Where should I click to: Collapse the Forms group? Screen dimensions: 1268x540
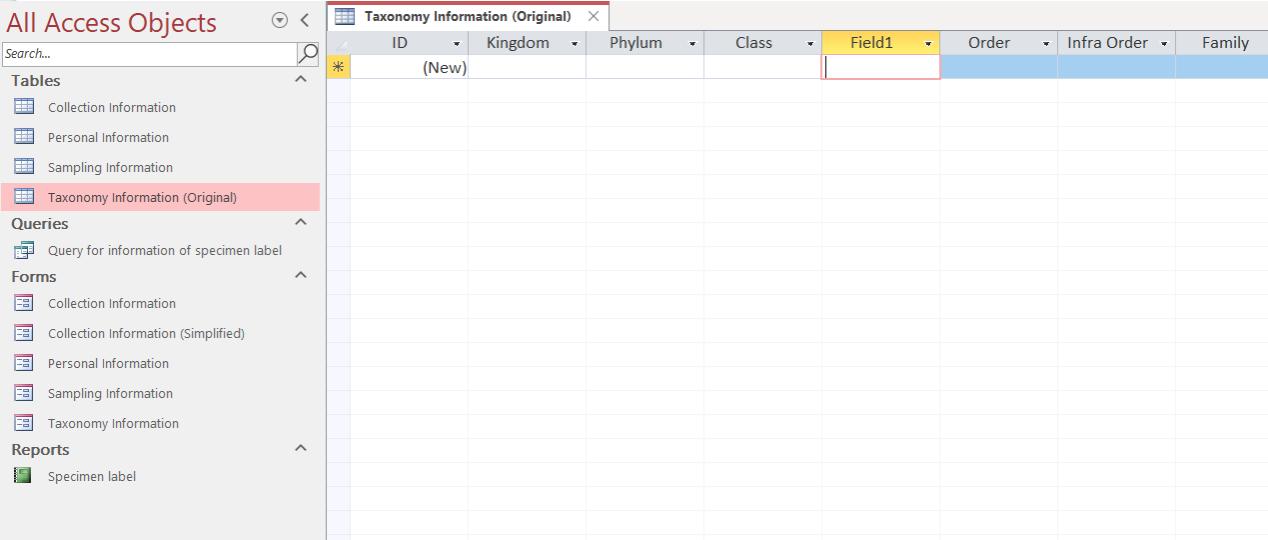click(301, 275)
